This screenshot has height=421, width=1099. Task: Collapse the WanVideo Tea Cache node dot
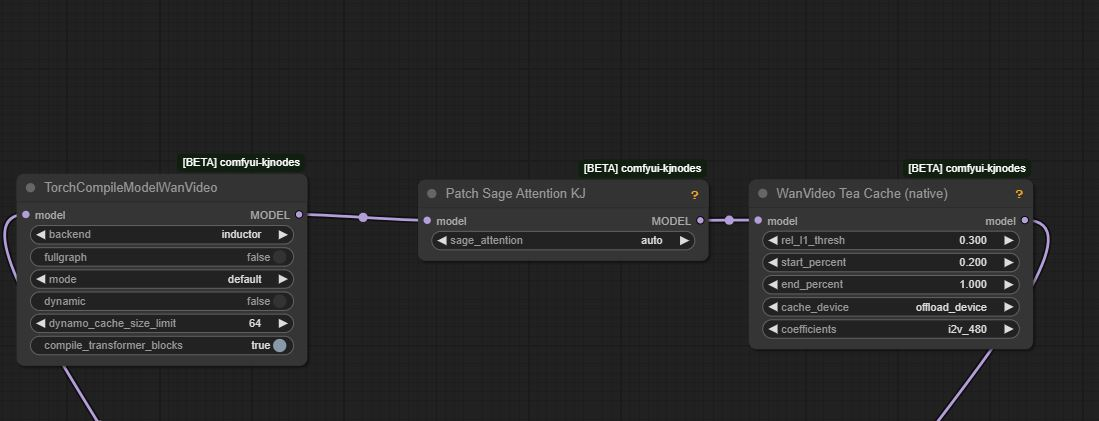[763, 193]
